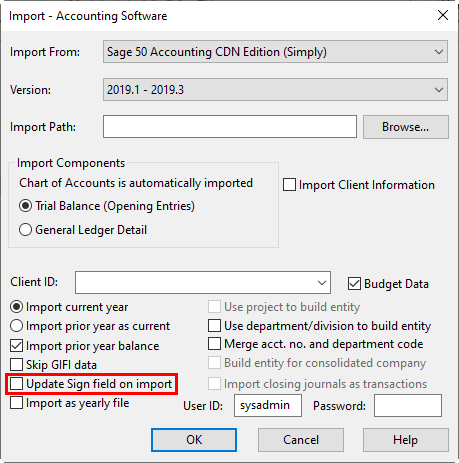459x463 pixels.
Task: Click the OK button
Action: (194, 440)
